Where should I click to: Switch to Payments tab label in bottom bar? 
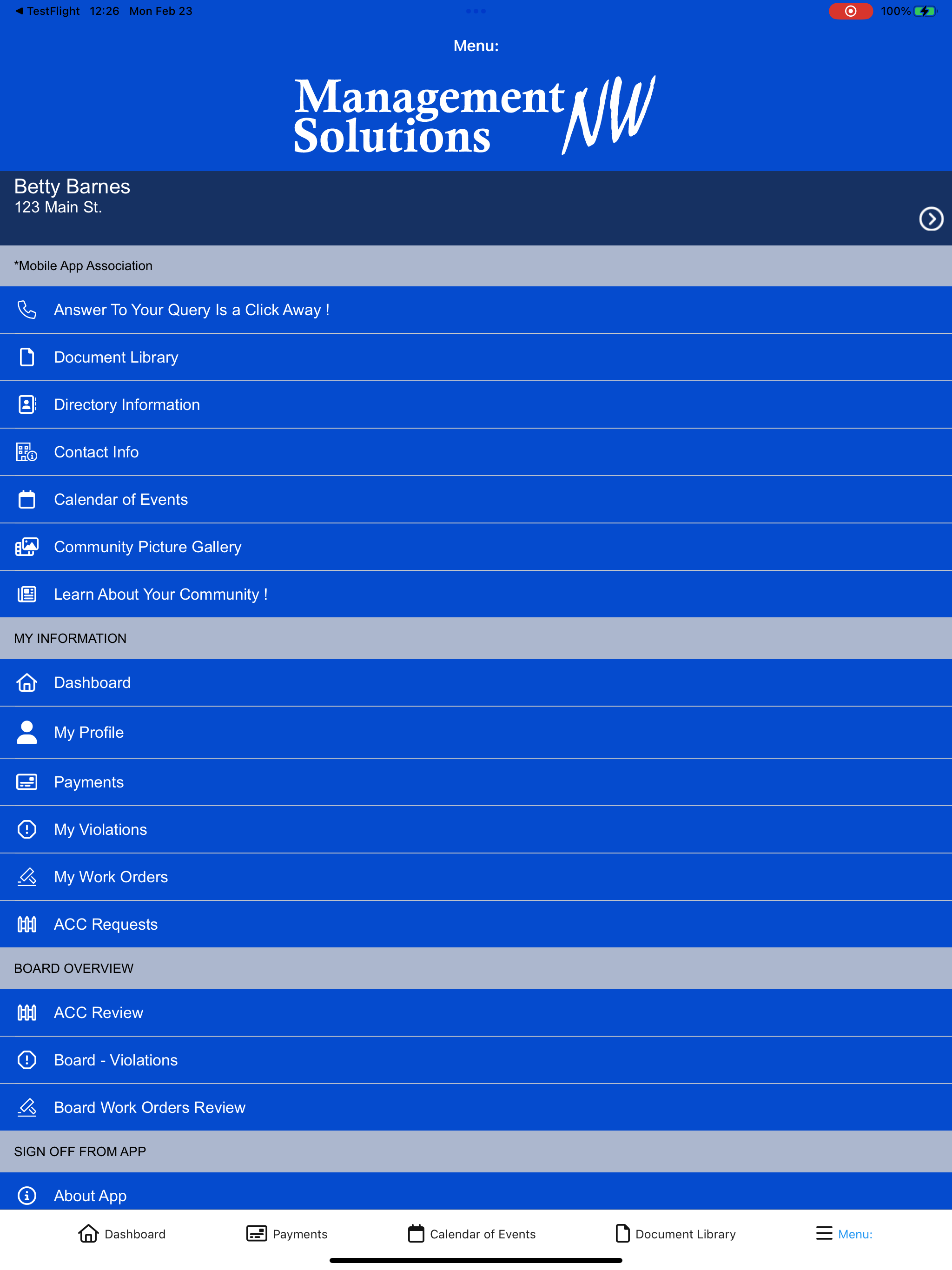(300, 1234)
